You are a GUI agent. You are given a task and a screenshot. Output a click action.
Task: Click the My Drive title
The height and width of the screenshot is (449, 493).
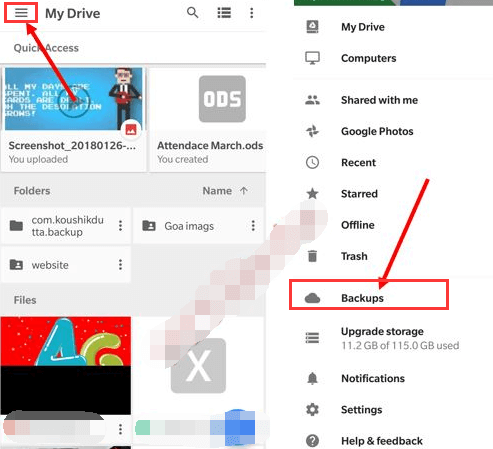pyautogui.click(x=73, y=13)
